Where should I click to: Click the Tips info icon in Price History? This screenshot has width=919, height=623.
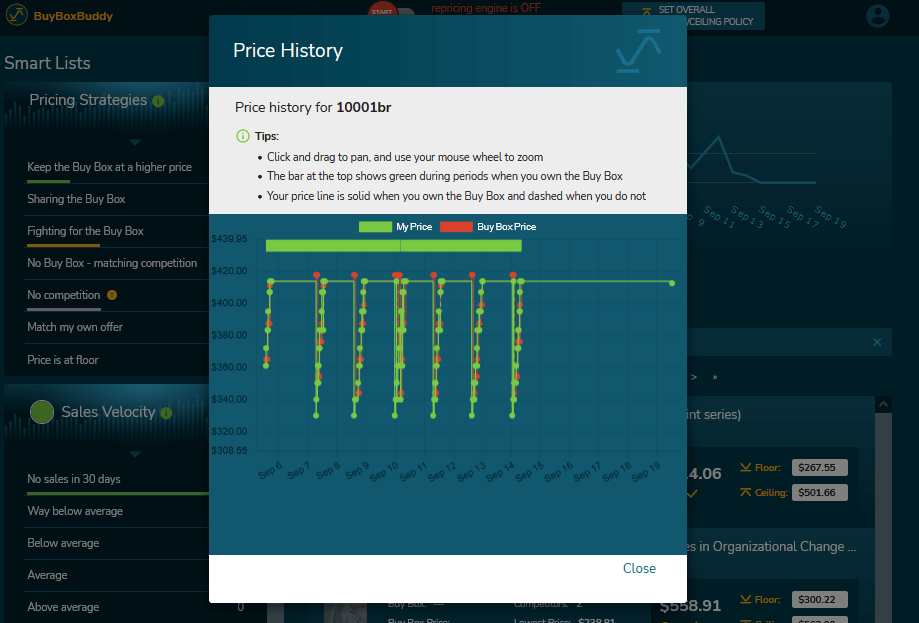tap(243, 136)
